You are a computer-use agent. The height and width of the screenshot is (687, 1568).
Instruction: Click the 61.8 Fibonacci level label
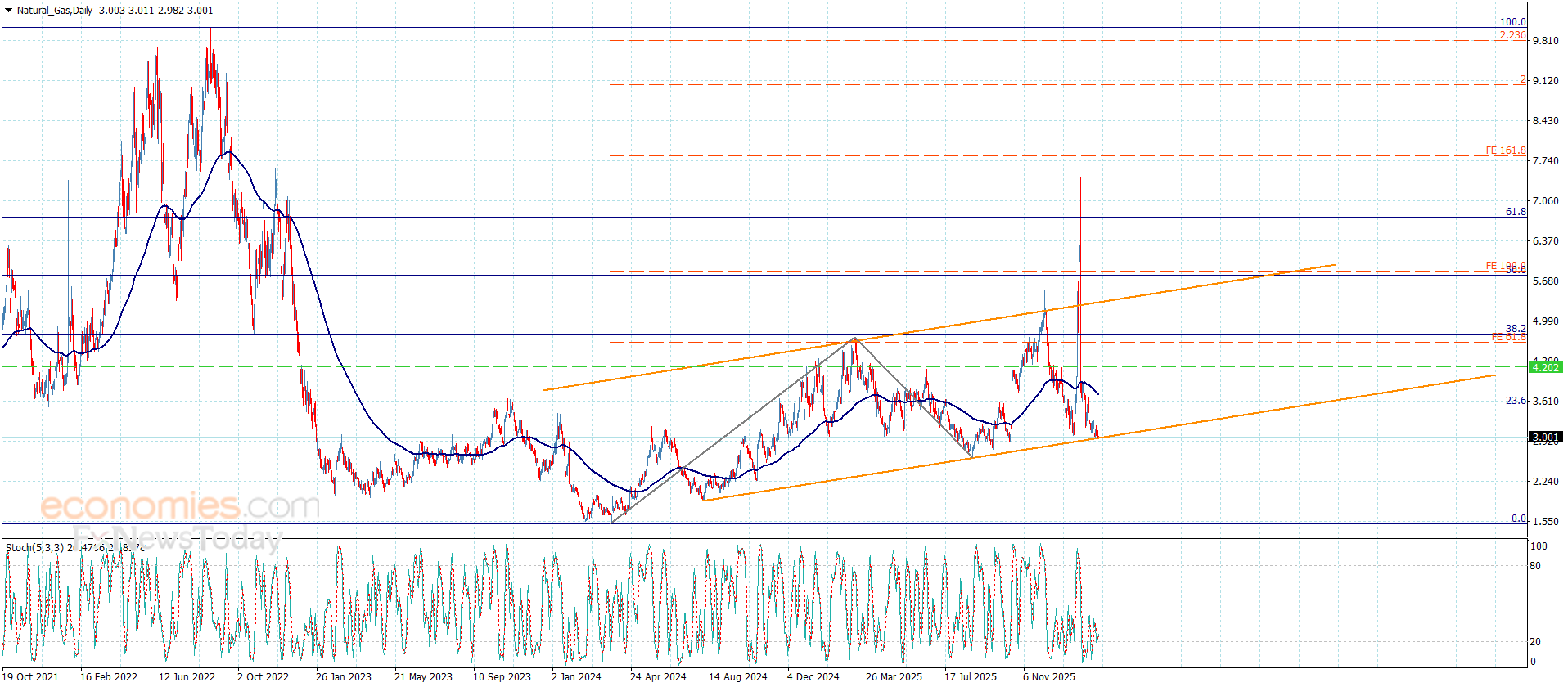1516,212
